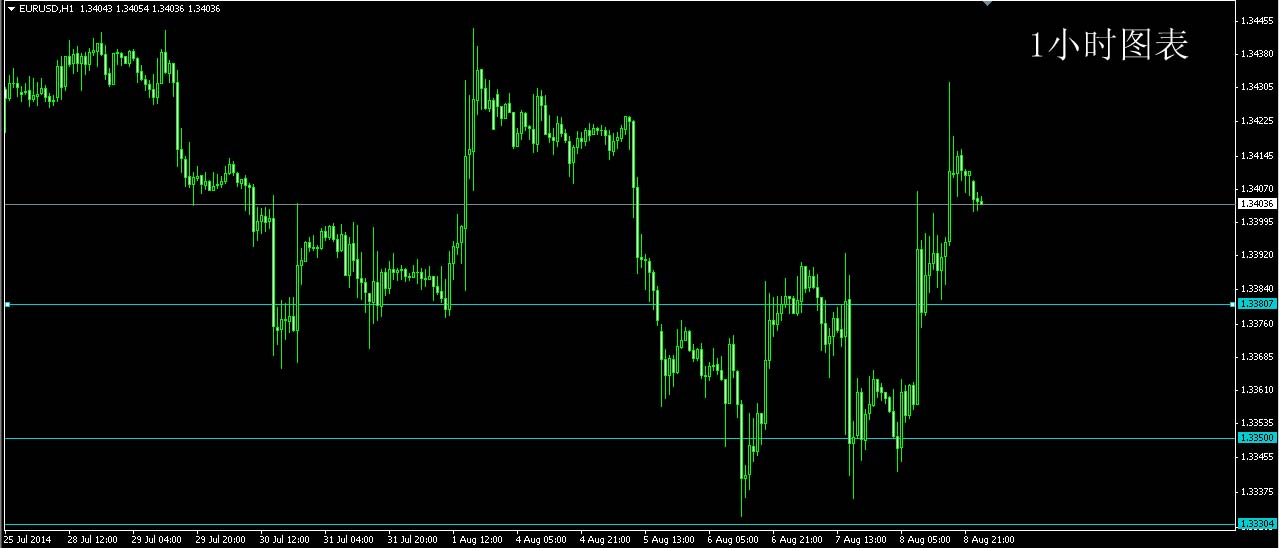The height and width of the screenshot is (548, 1280).
Task: Click the 1.33455 price scale label
Action: tap(1258, 457)
